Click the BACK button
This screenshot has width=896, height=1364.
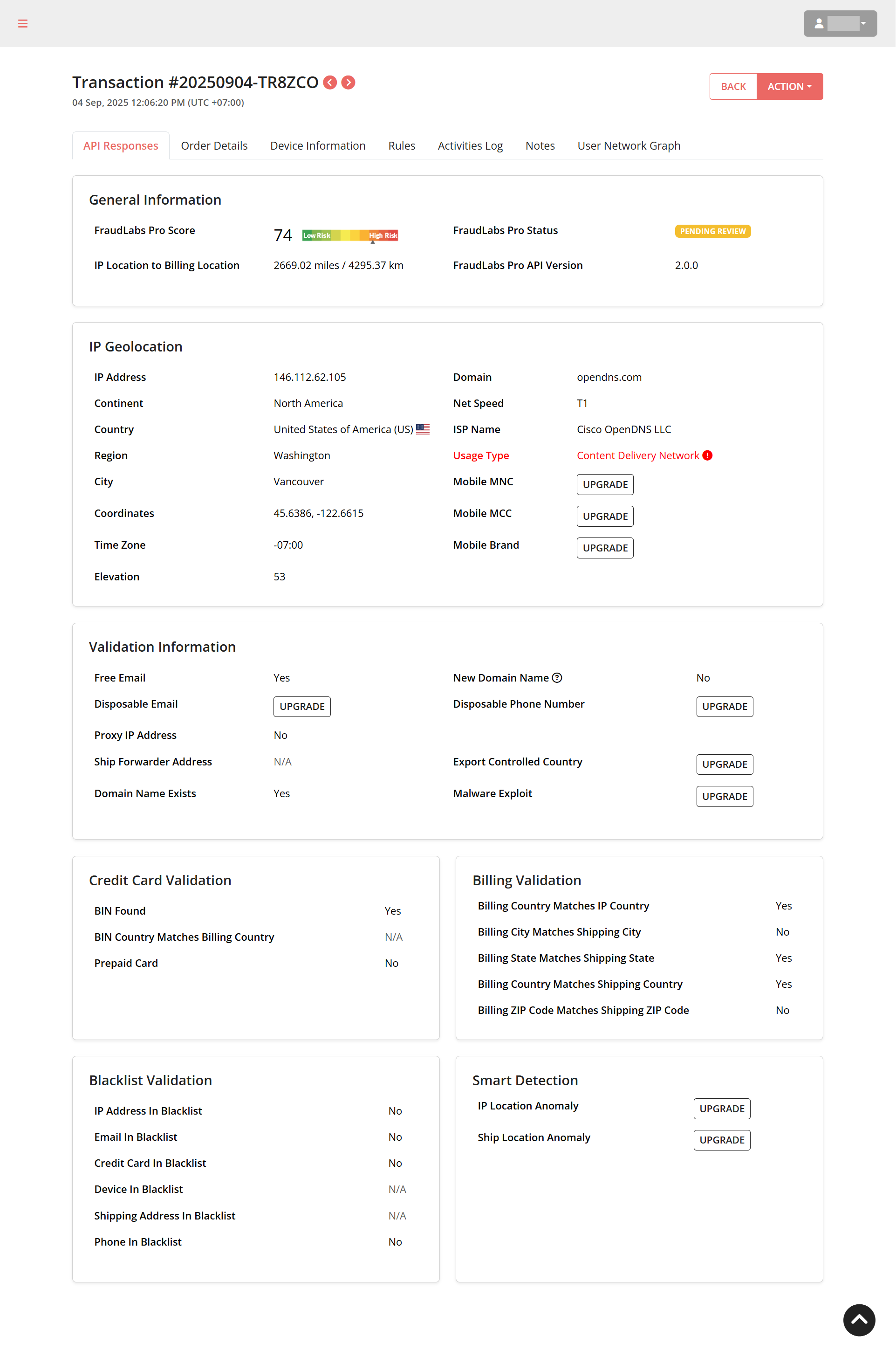733,87
